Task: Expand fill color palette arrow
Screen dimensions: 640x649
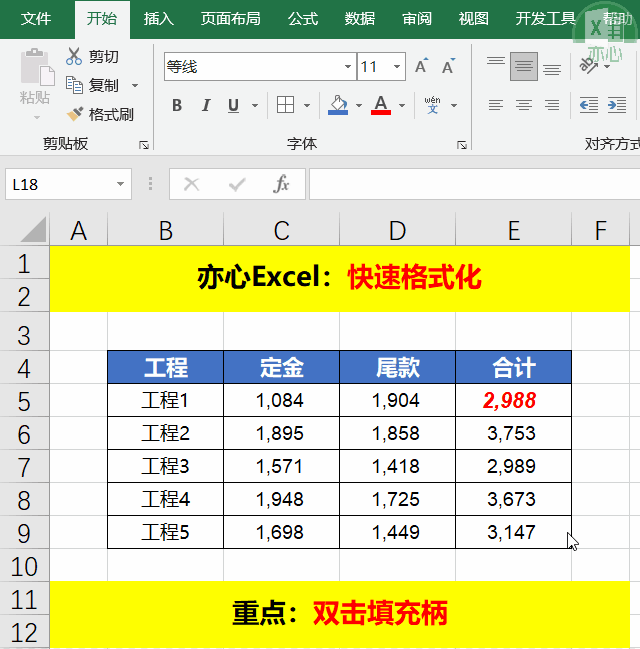Action: point(359,106)
